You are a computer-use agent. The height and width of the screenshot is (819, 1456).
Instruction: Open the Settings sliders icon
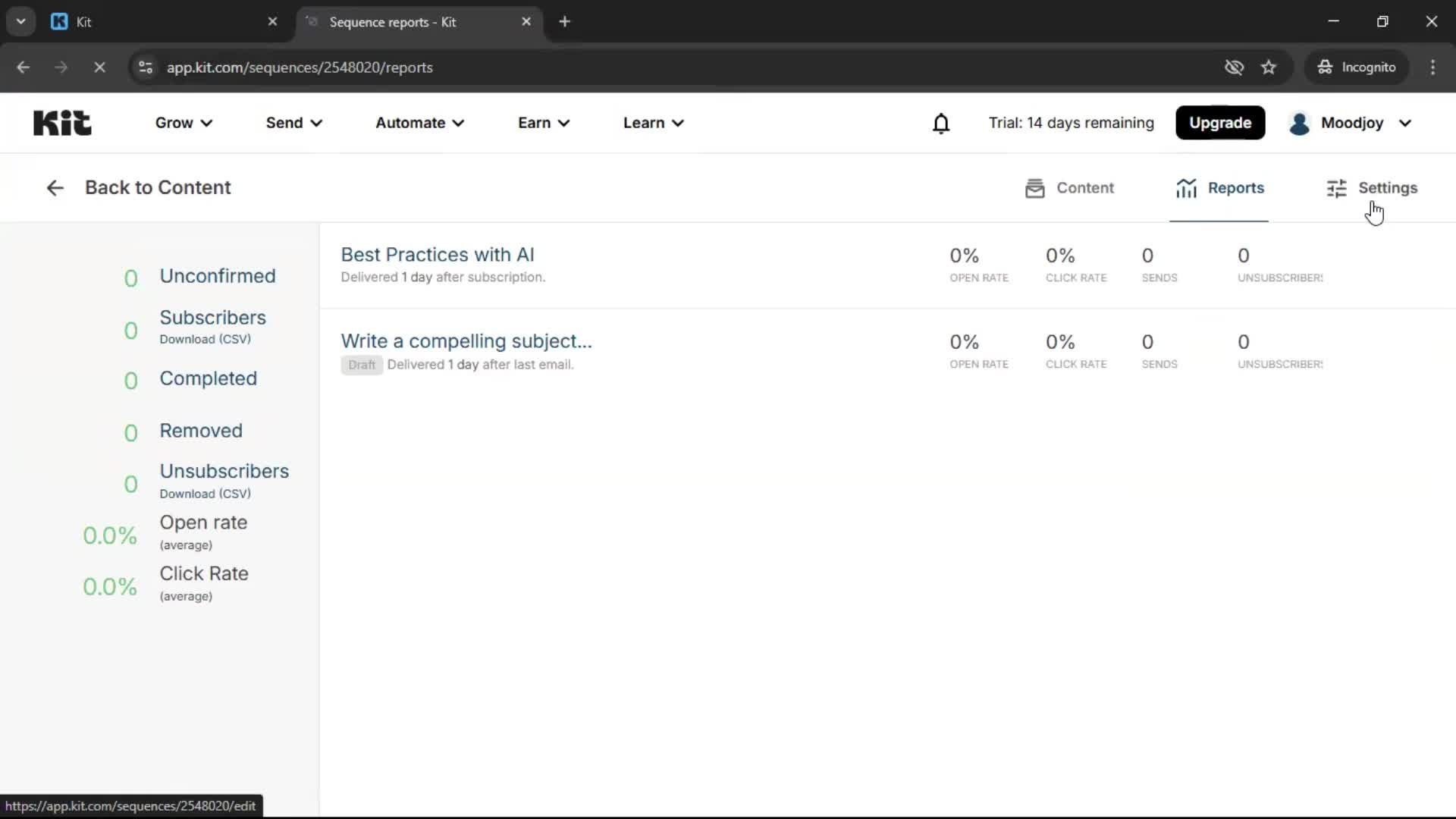1337,188
